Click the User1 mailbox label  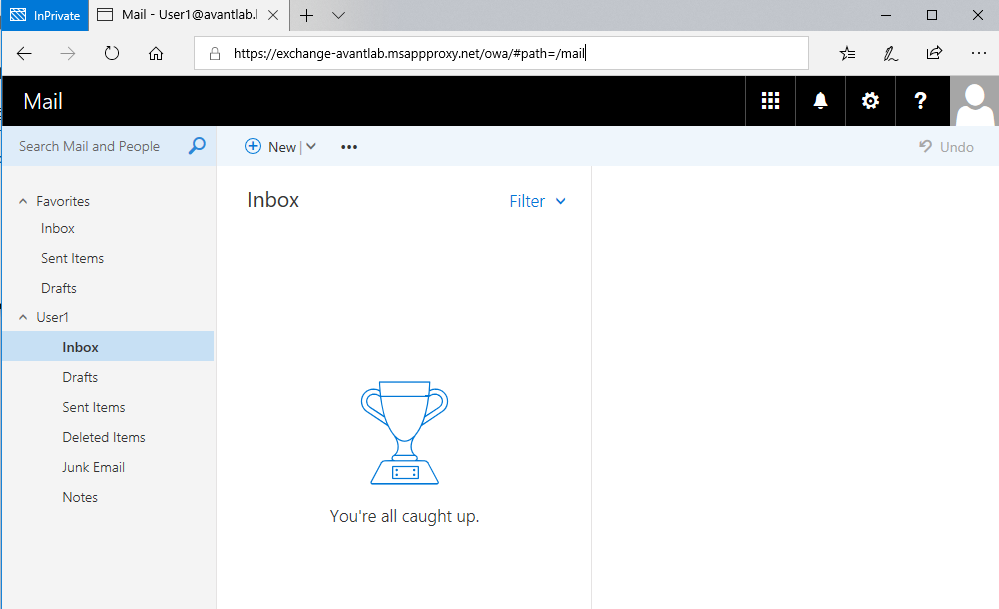(x=52, y=317)
